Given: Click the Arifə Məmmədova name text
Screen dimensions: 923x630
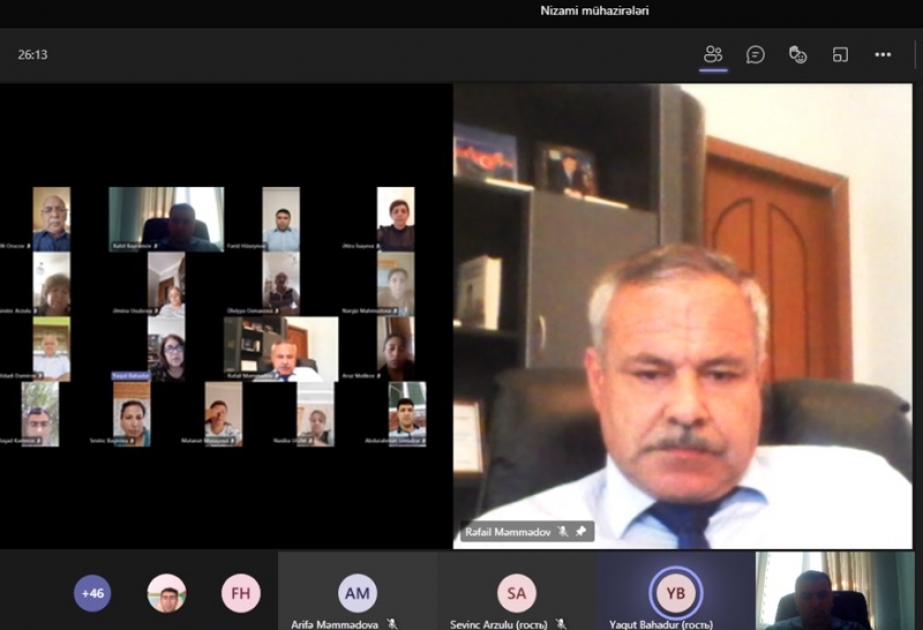Looking at the screenshot, I should (334, 624).
